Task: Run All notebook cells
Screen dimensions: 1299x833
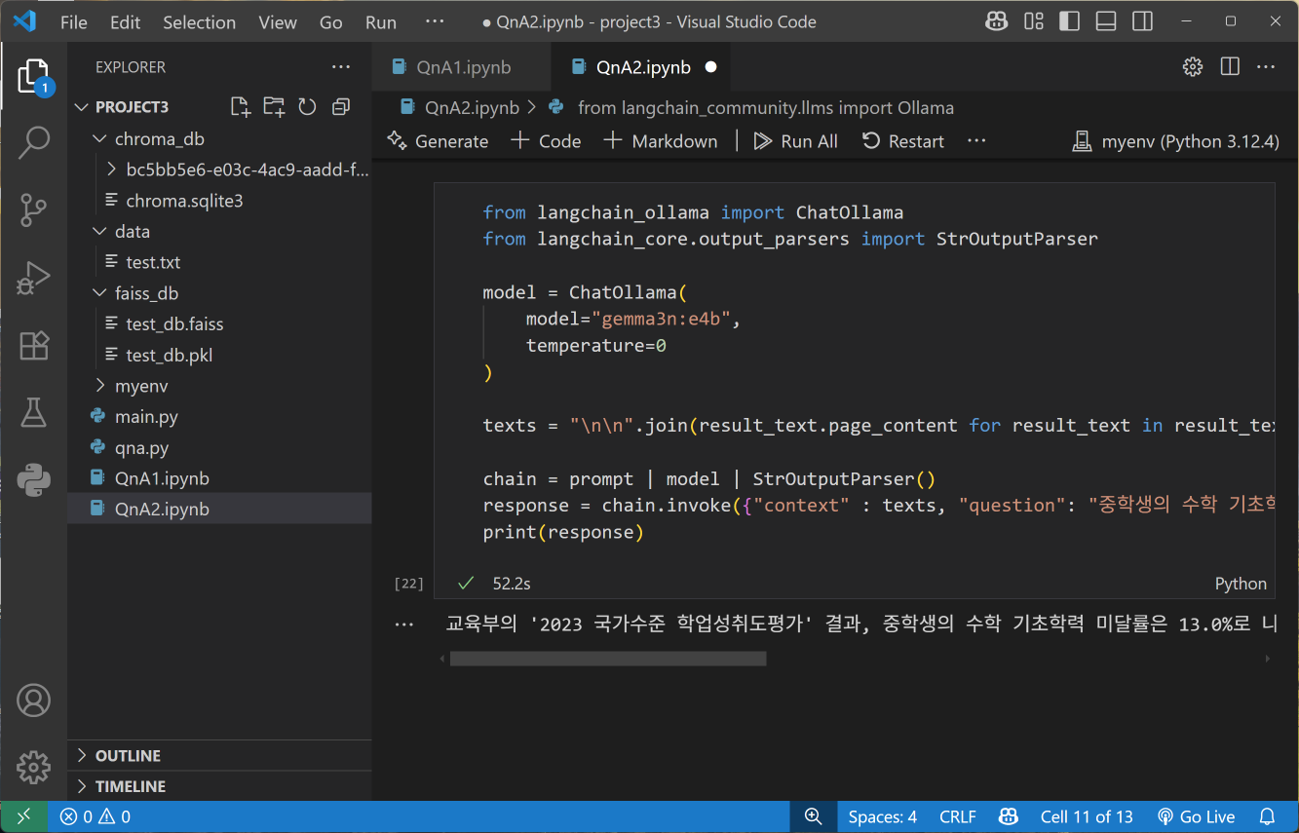Action: pyautogui.click(x=796, y=141)
